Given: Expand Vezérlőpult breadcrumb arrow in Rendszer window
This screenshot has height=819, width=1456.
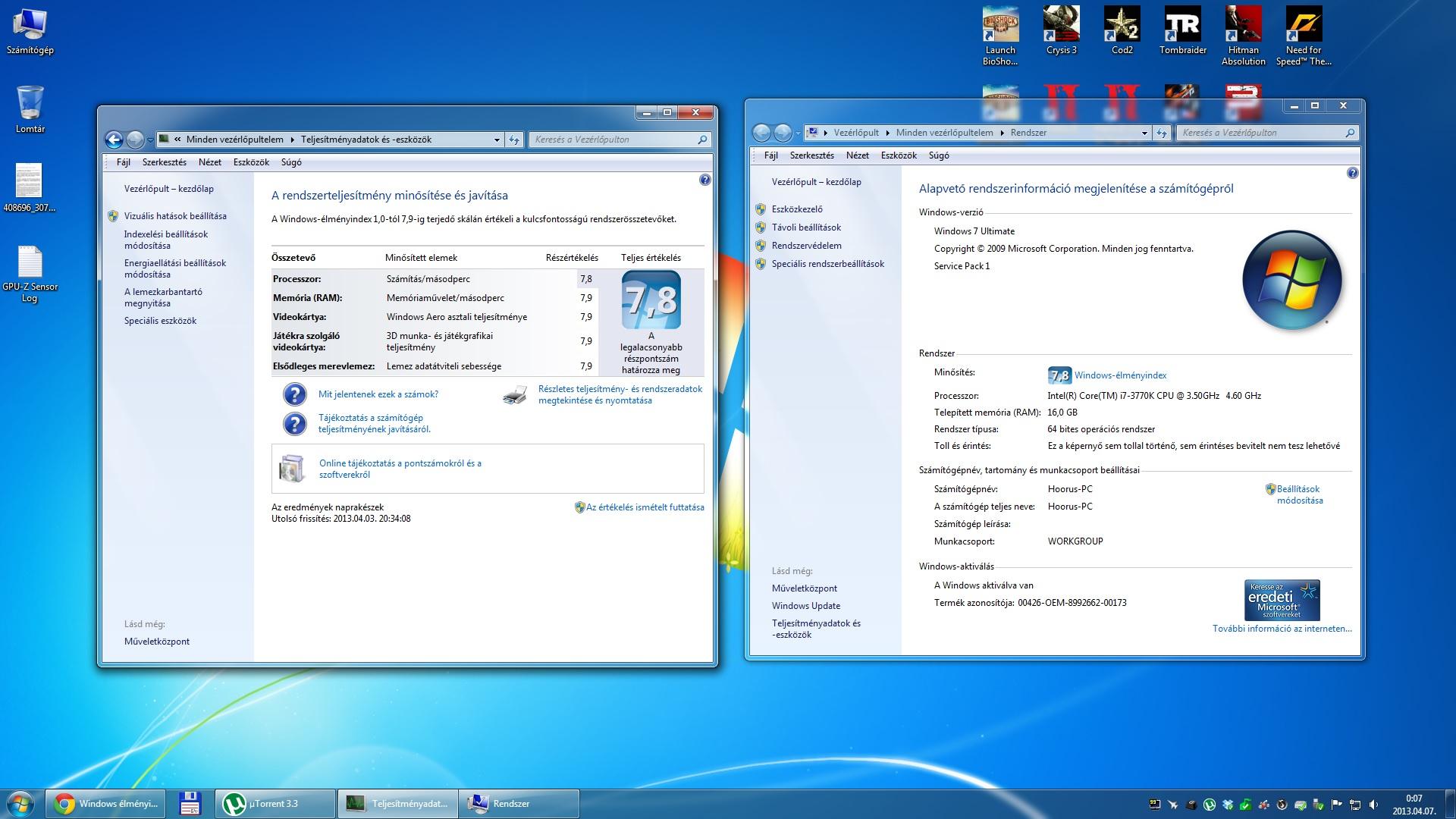Looking at the screenshot, I should 887,133.
